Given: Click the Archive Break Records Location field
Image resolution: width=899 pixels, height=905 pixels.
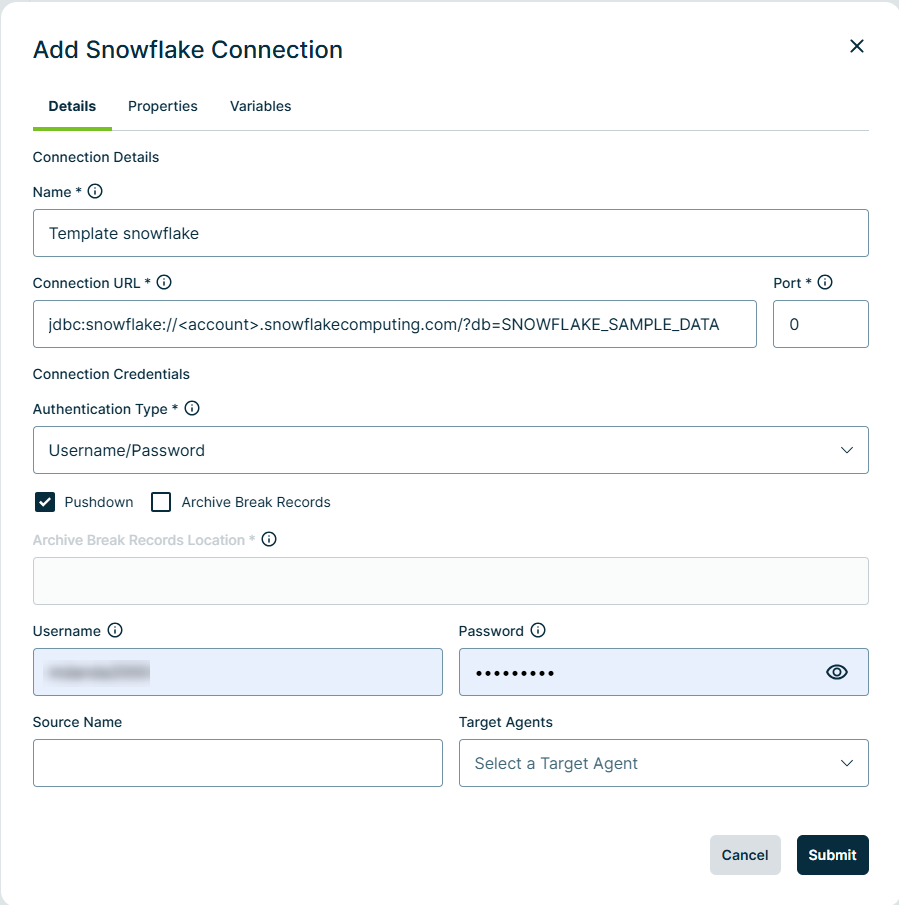Looking at the screenshot, I should pos(451,581).
